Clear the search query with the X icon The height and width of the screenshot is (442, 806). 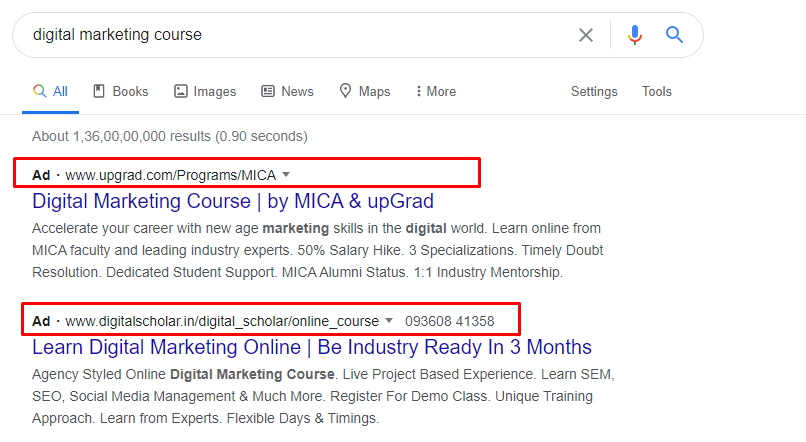coord(586,35)
